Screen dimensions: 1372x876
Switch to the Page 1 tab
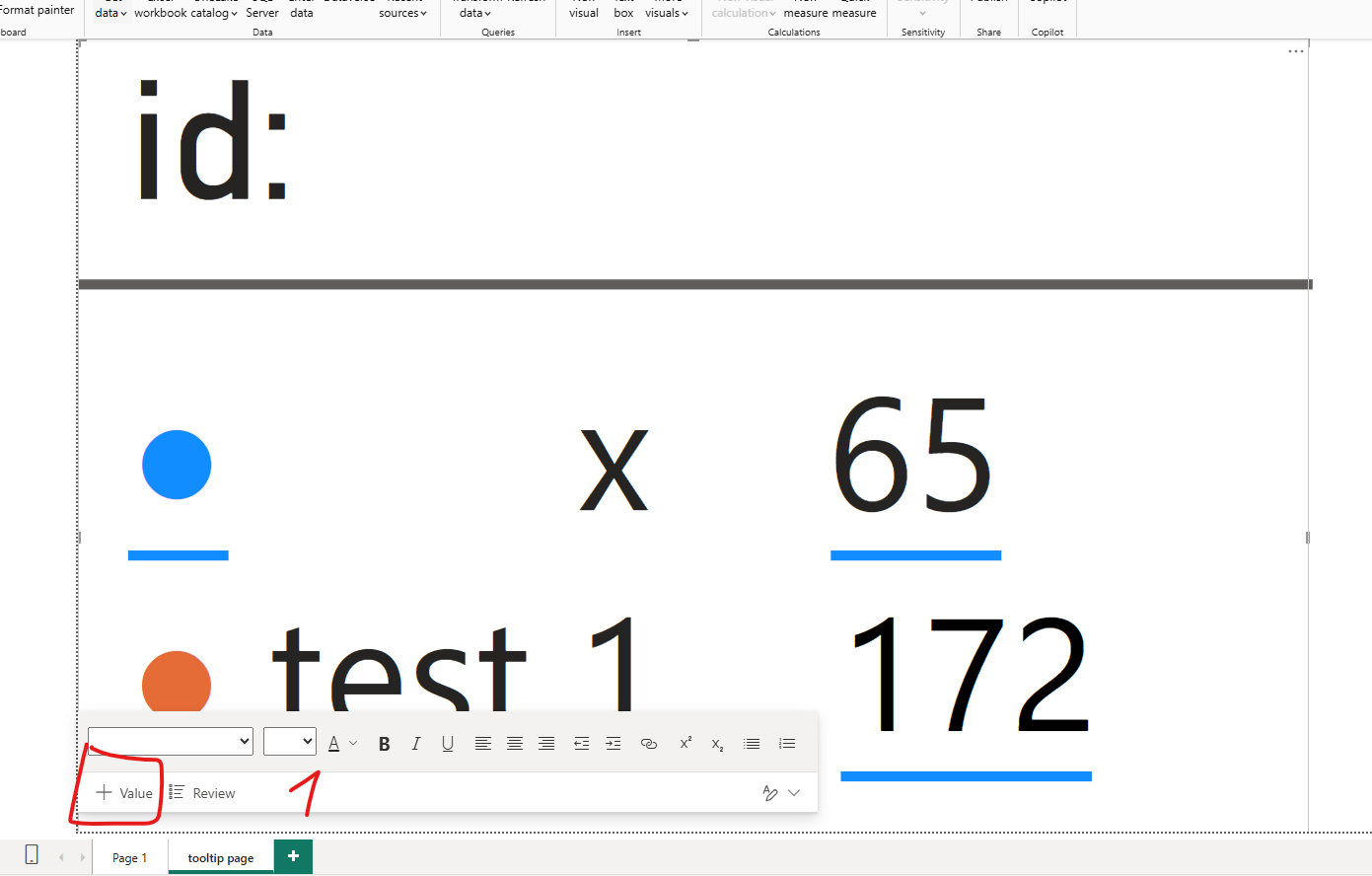(130, 857)
